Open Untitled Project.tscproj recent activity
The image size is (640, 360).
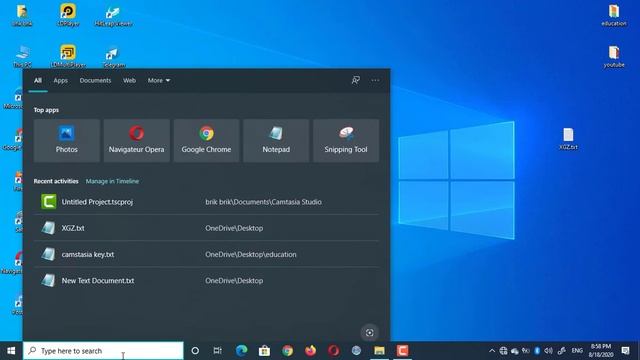click(206, 202)
